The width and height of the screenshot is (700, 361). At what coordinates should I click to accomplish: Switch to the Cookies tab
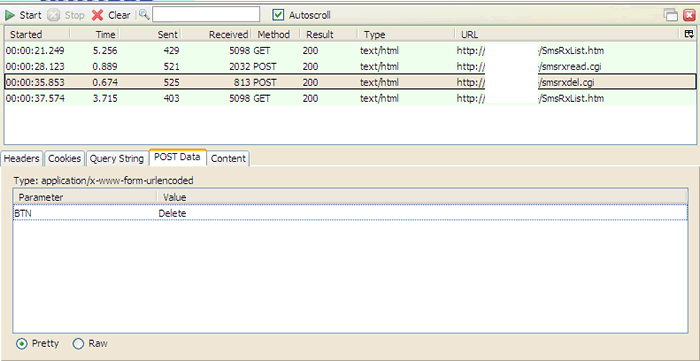click(x=65, y=158)
